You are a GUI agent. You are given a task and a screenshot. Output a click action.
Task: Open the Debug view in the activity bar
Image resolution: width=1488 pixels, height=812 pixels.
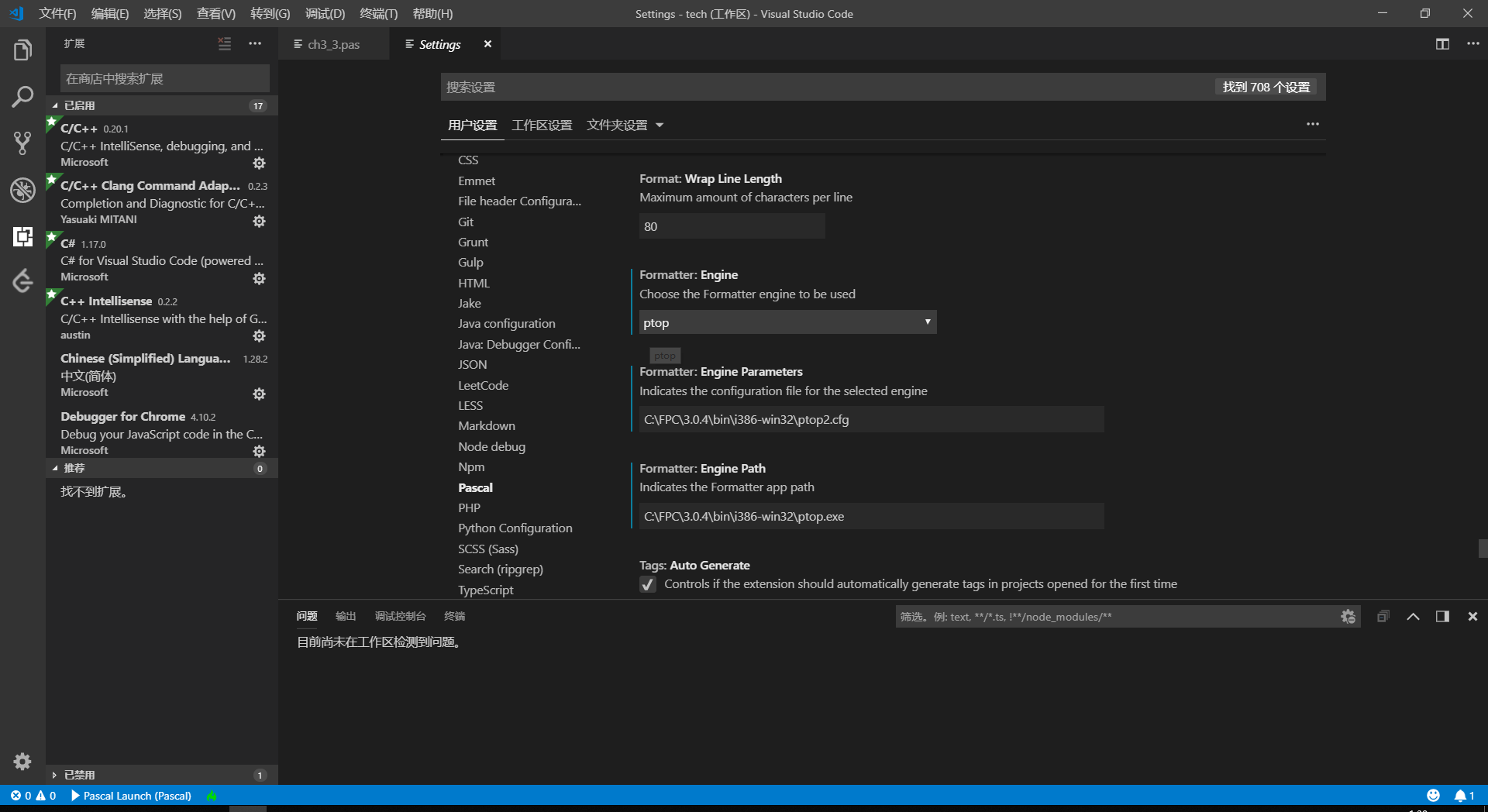click(x=22, y=190)
